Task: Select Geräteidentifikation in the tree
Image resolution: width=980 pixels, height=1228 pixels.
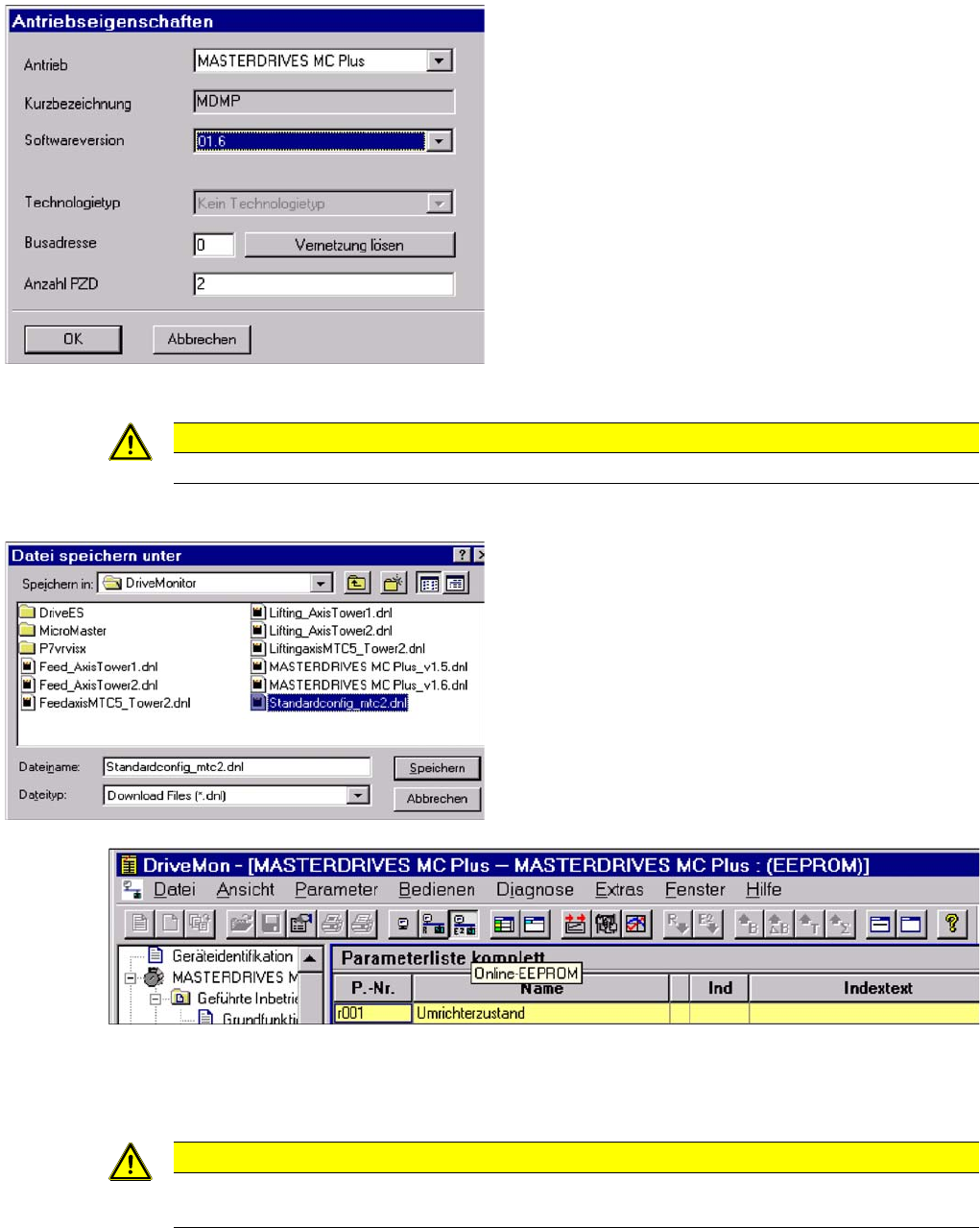Action: [221, 956]
